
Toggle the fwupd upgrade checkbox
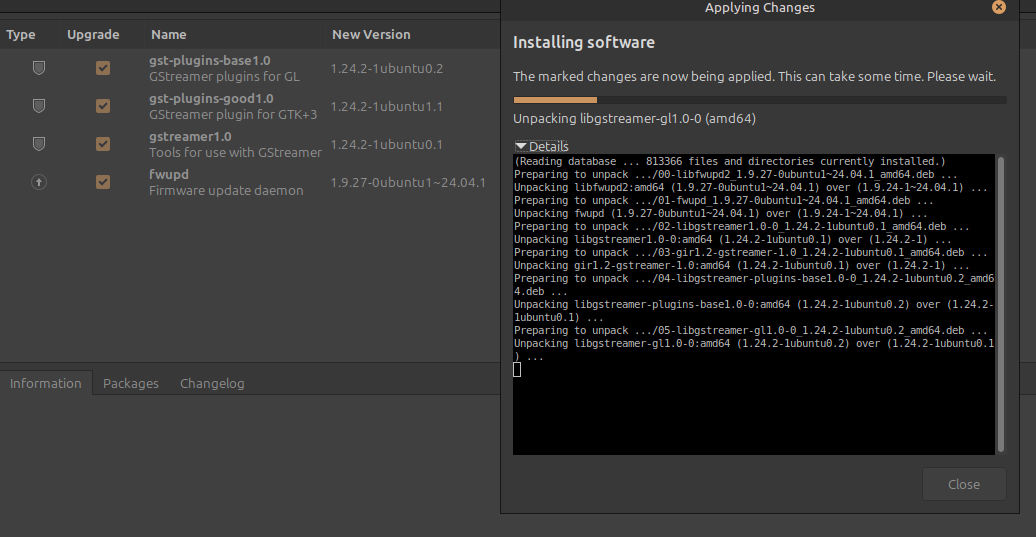click(x=102, y=182)
